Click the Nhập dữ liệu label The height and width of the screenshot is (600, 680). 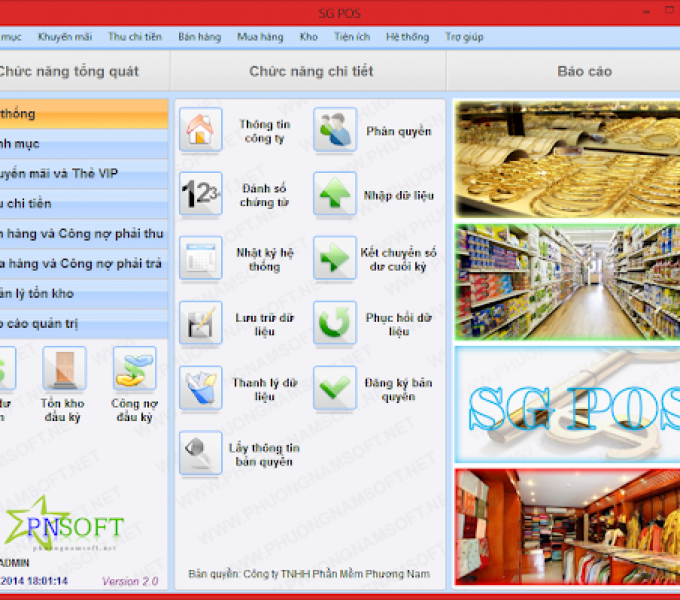pyautogui.click(x=399, y=196)
